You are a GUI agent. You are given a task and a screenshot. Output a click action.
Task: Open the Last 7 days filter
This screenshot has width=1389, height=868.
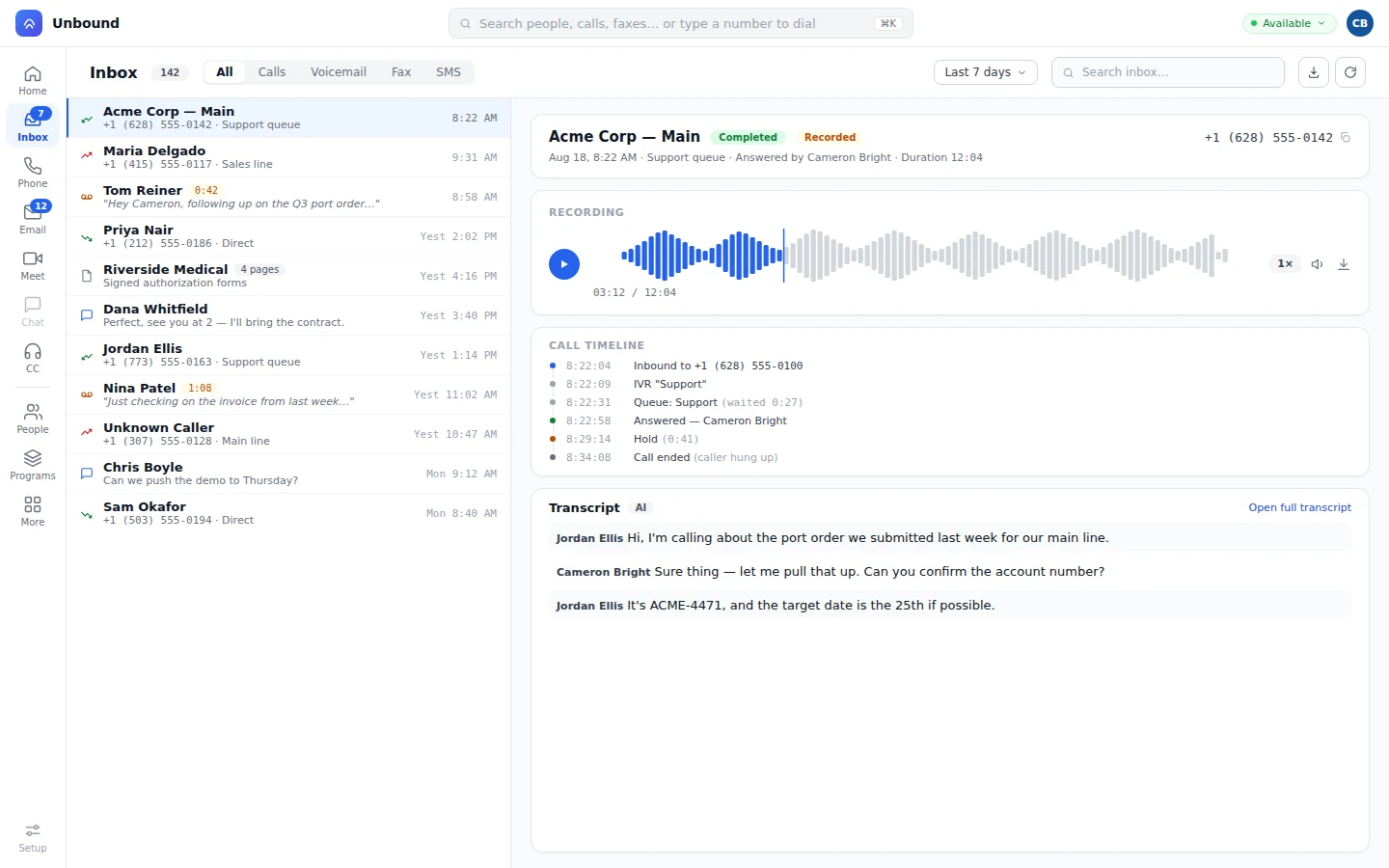click(986, 72)
